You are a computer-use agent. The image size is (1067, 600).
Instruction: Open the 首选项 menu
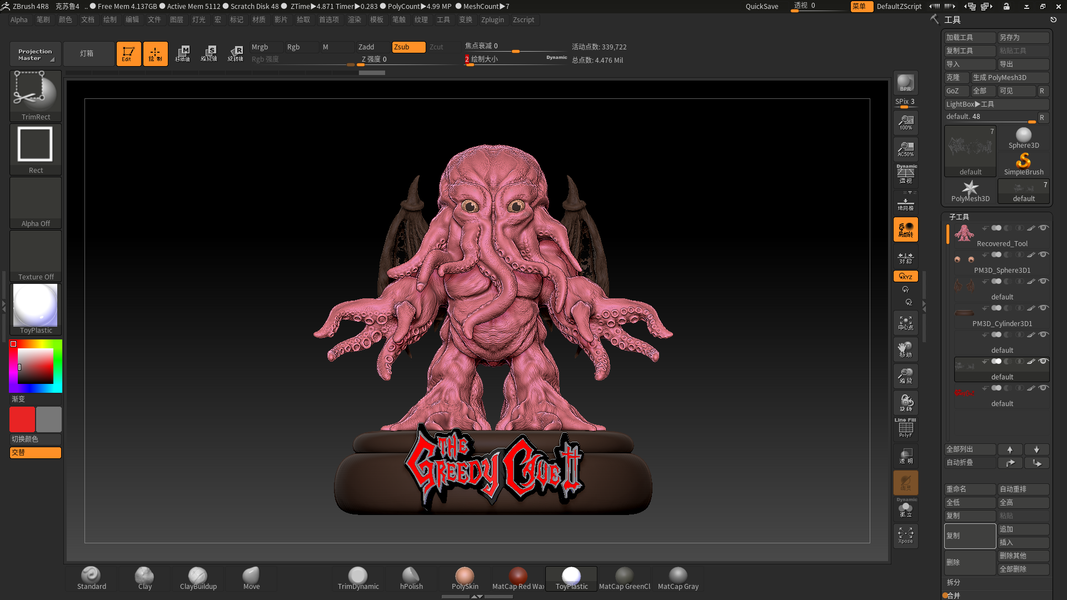[329, 20]
